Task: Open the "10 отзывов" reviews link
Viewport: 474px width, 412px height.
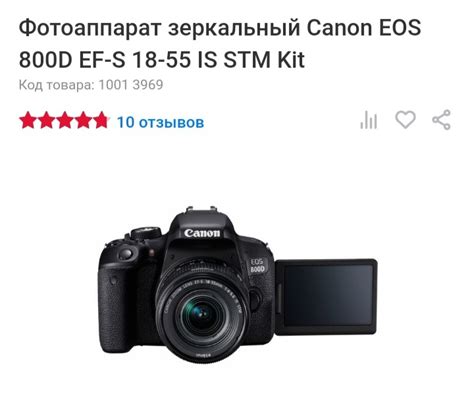Action: click(160, 122)
